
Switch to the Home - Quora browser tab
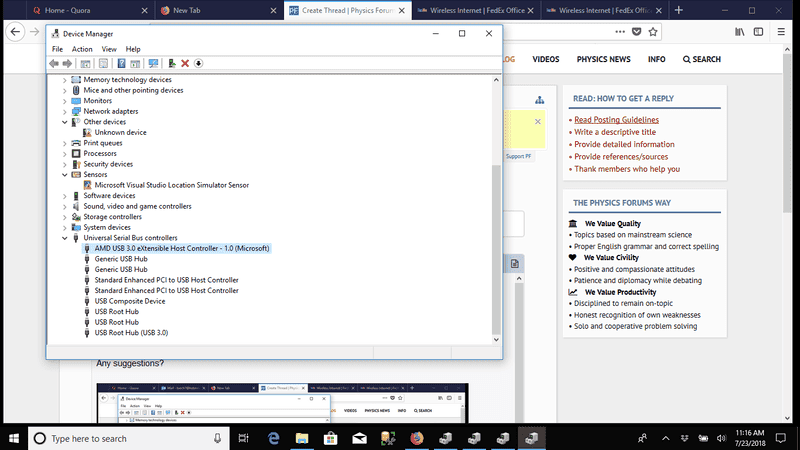pyautogui.click(x=70, y=10)
